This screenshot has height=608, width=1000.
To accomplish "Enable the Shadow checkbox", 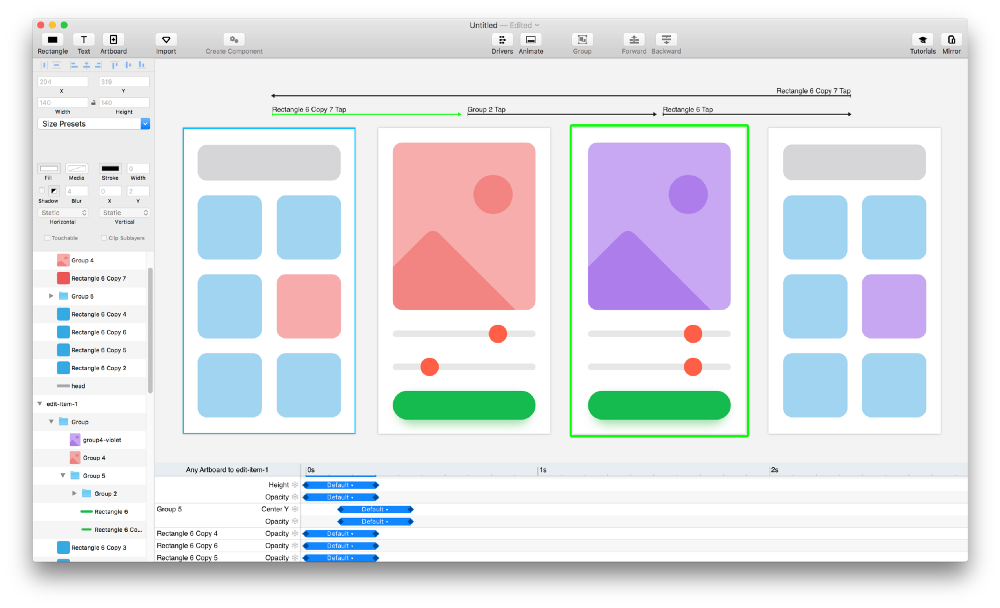I will (x=43, y=191).
